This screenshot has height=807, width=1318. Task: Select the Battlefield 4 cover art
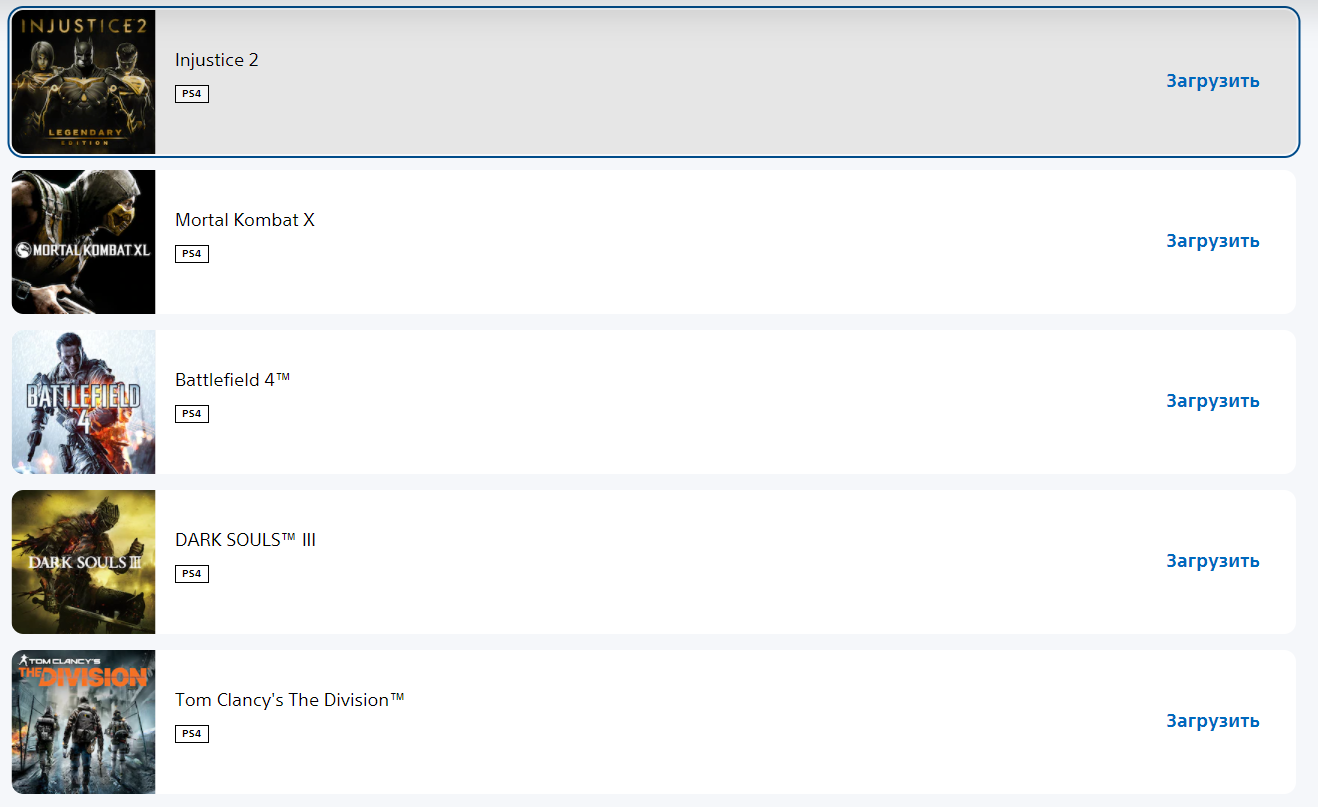[84, 402]
